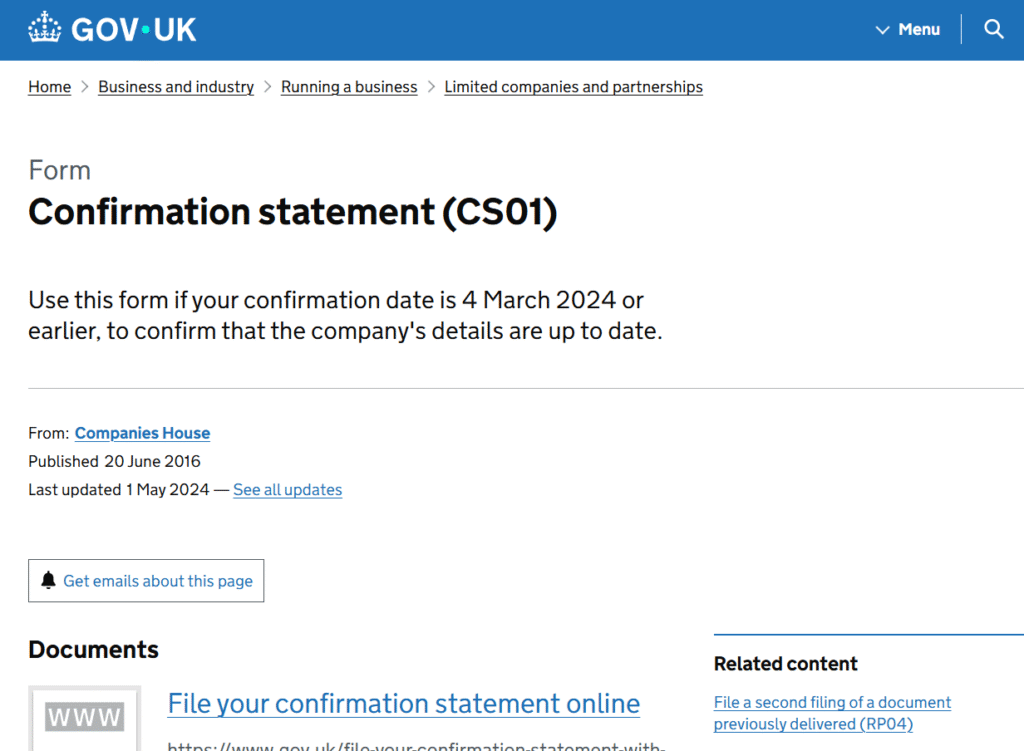Open Limited companies and partnerships breadcrumb
Viewport: 1024px width, 751px height.
(573, 87)
